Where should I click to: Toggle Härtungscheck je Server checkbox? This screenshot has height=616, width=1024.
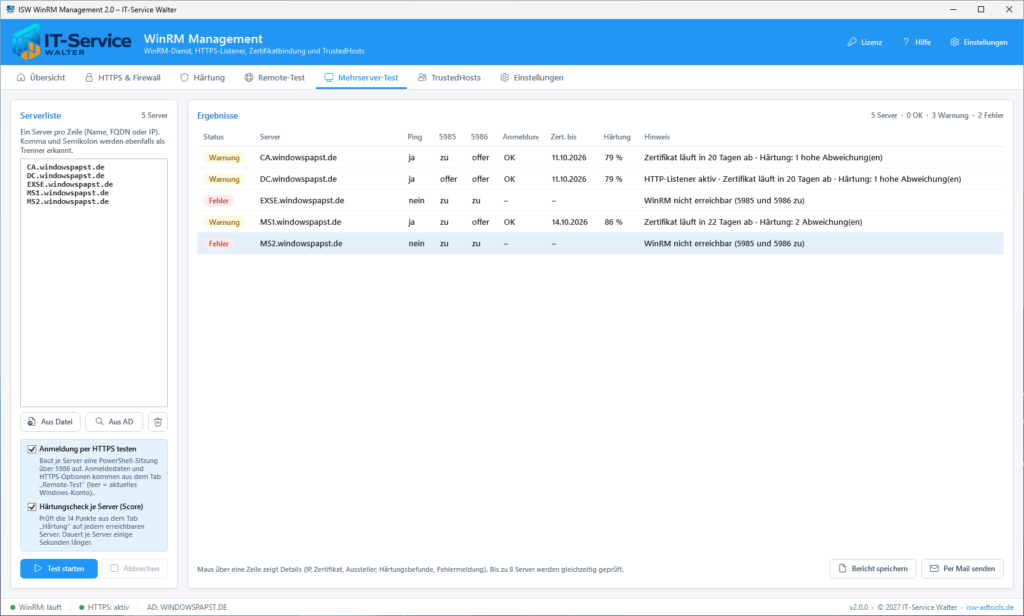point(31,507)
